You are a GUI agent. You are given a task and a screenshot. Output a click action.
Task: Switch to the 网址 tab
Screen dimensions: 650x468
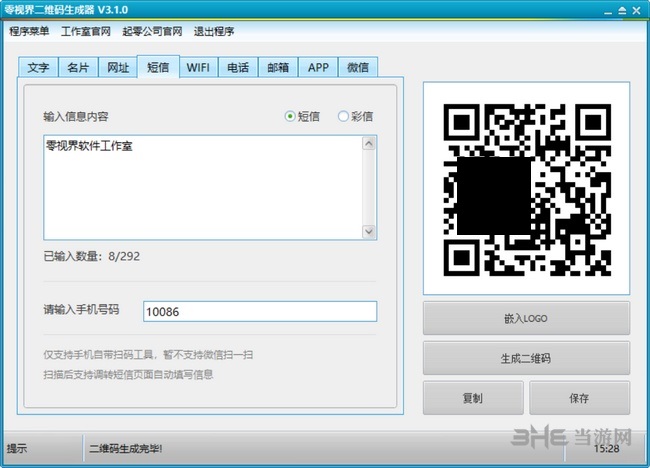pyautogui.click(x=118, y=67)
